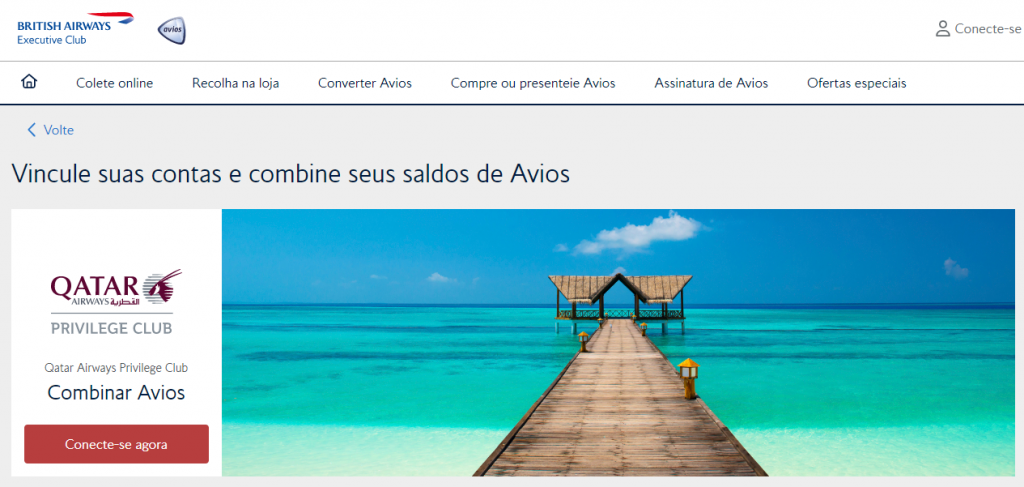Image resolution: width=1024 pixels, height=487 pixels.
Task: Open the Colete online menu
Action: (x=114, y=83)
